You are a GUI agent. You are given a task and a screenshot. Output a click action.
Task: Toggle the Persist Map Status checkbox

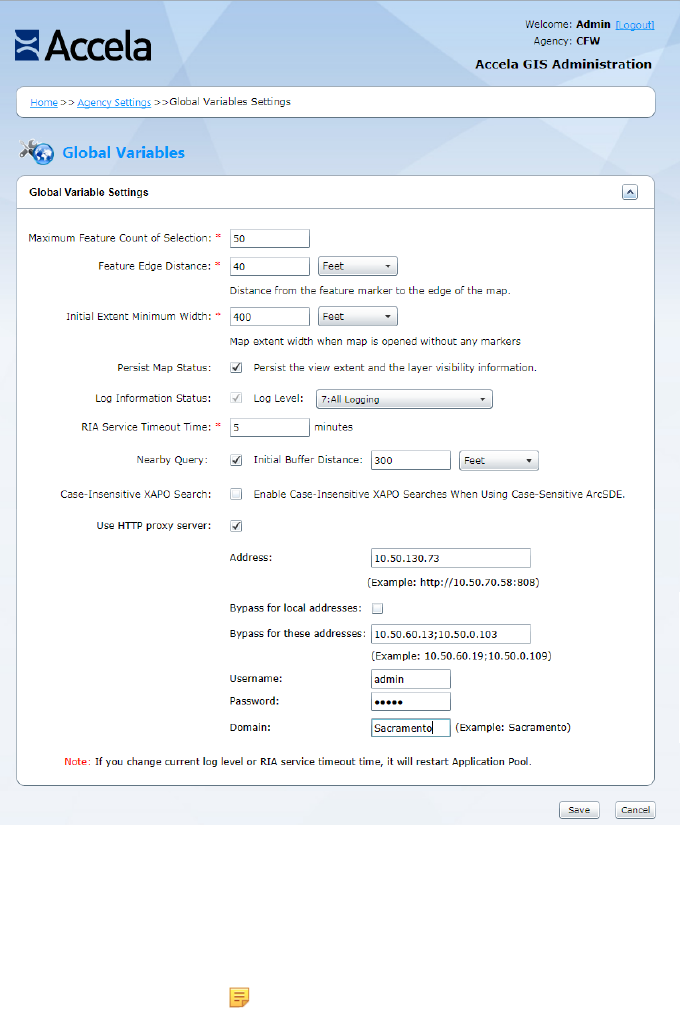(x=236, y=367)
